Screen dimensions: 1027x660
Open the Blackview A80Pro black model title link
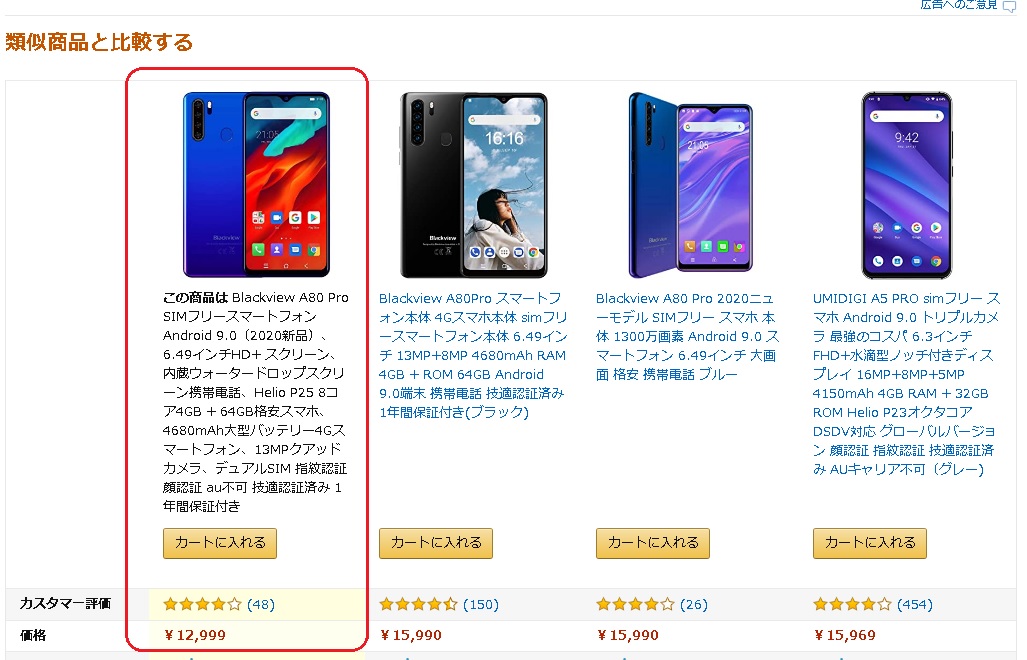point(473,356)
